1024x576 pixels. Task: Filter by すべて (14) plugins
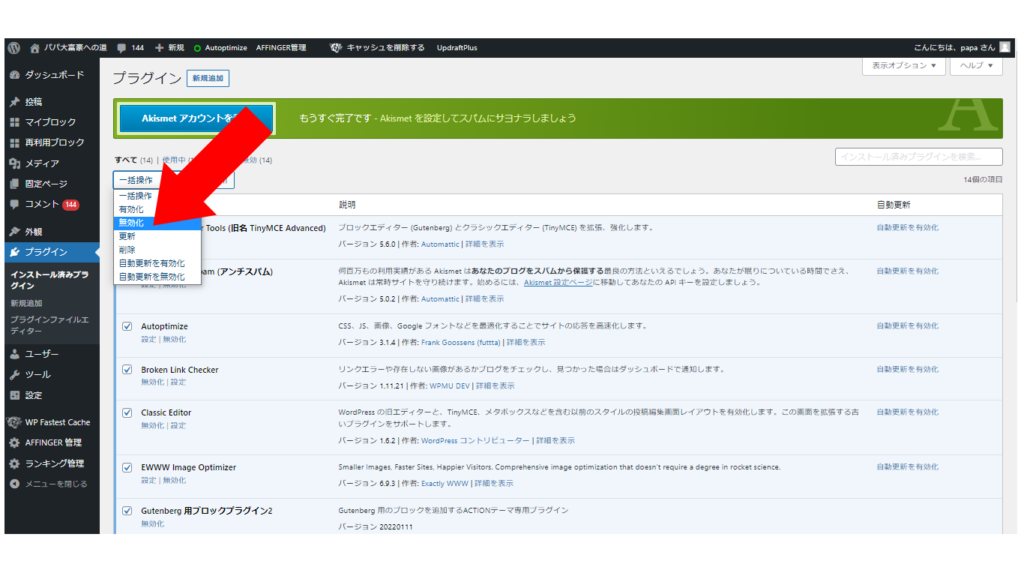point(134,160)
